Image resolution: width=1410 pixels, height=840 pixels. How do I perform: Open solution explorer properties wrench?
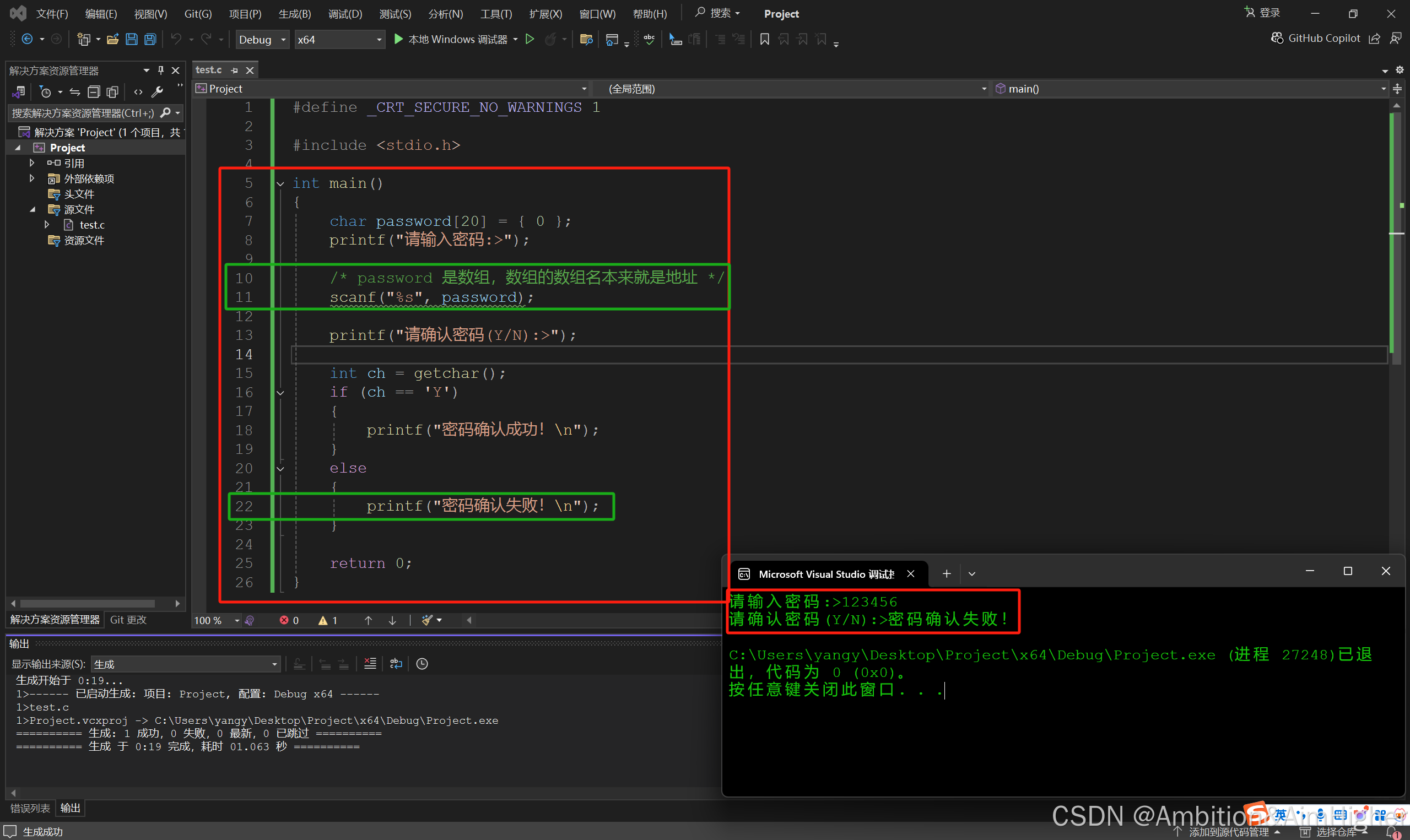(x=158, y=91)
